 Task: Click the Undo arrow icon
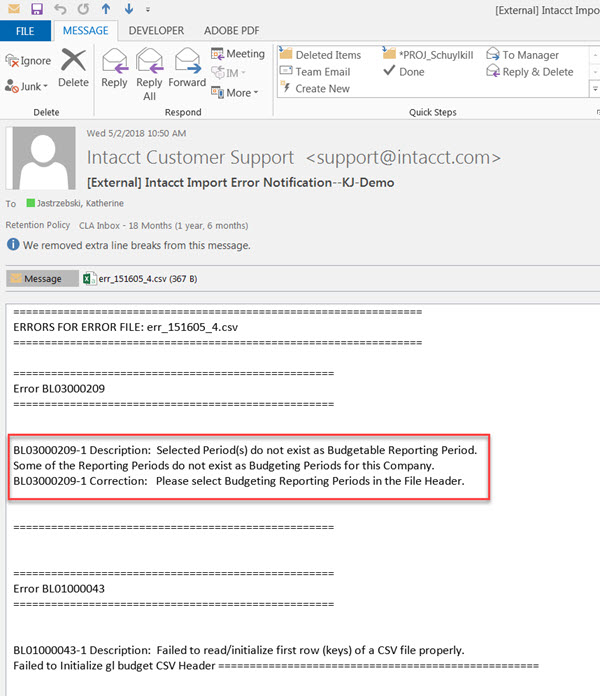pyautogui.click(x=61, y=10)
